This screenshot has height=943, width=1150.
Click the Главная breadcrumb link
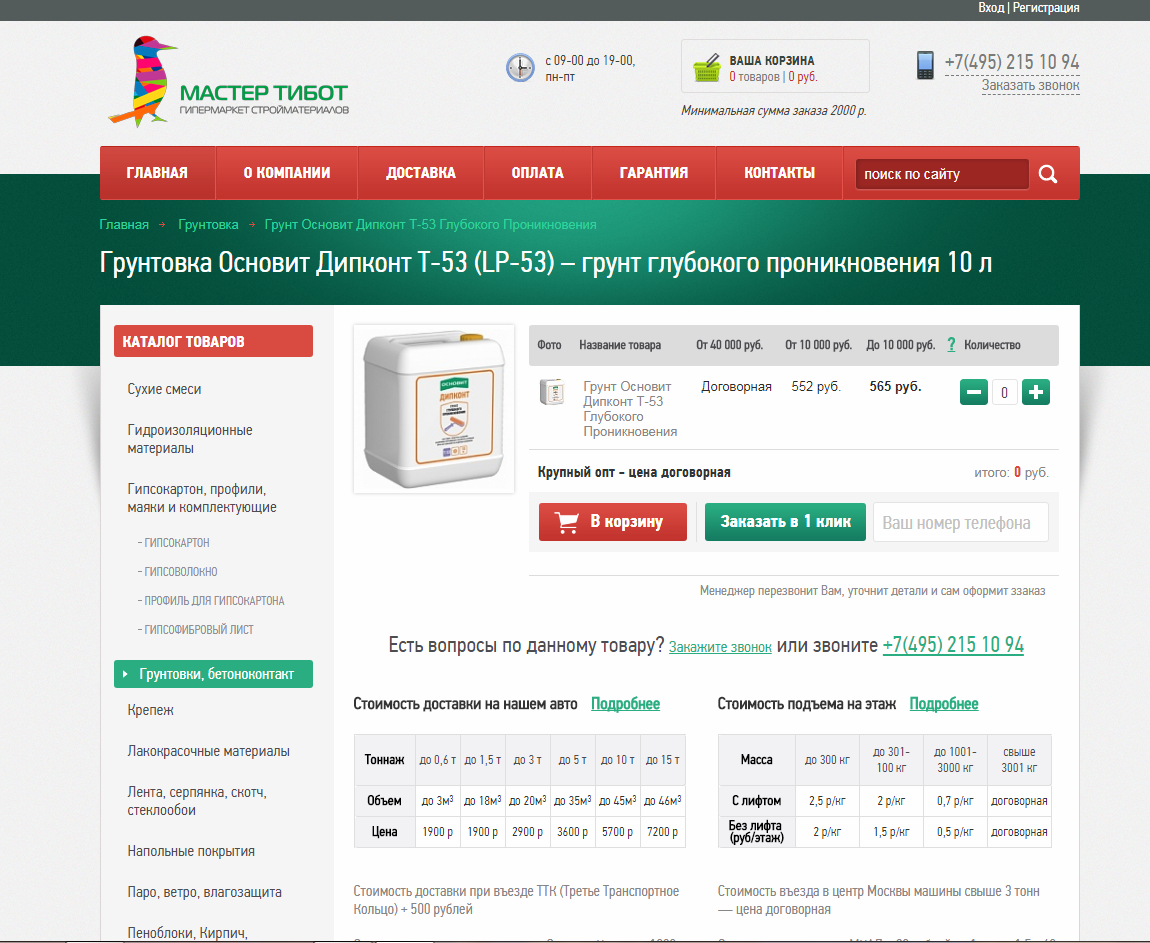pyautogui.click(x=124, y=224)
